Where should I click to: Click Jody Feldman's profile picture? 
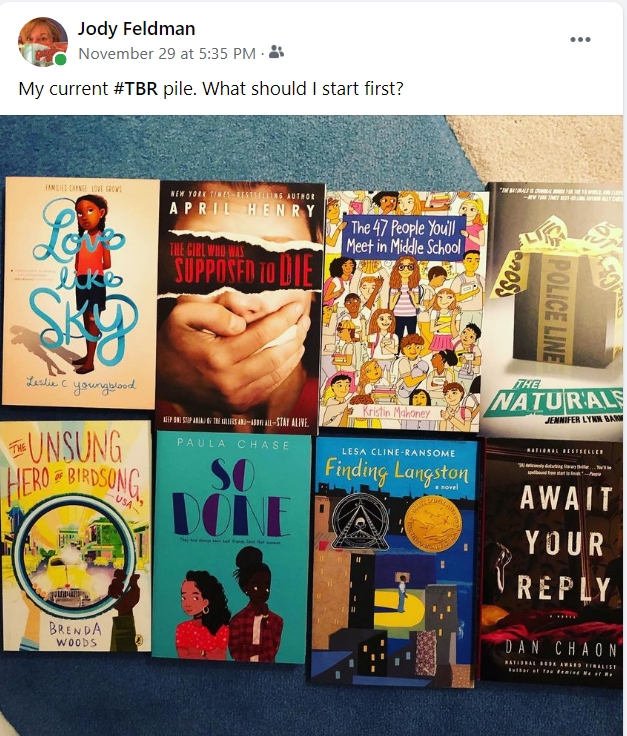pos(43,42)
